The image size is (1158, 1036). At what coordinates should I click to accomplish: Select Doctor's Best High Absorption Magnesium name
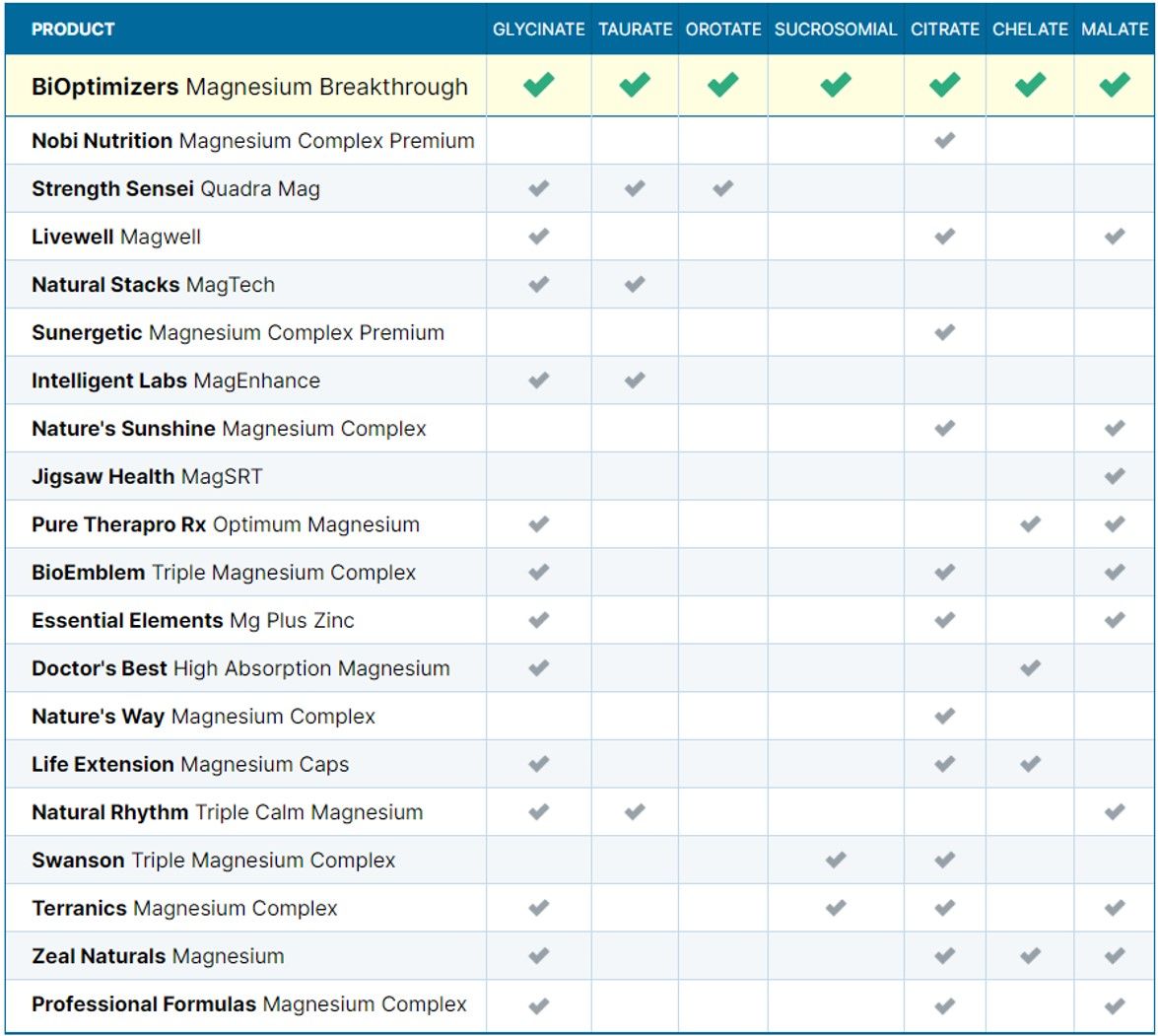point(240,669)
